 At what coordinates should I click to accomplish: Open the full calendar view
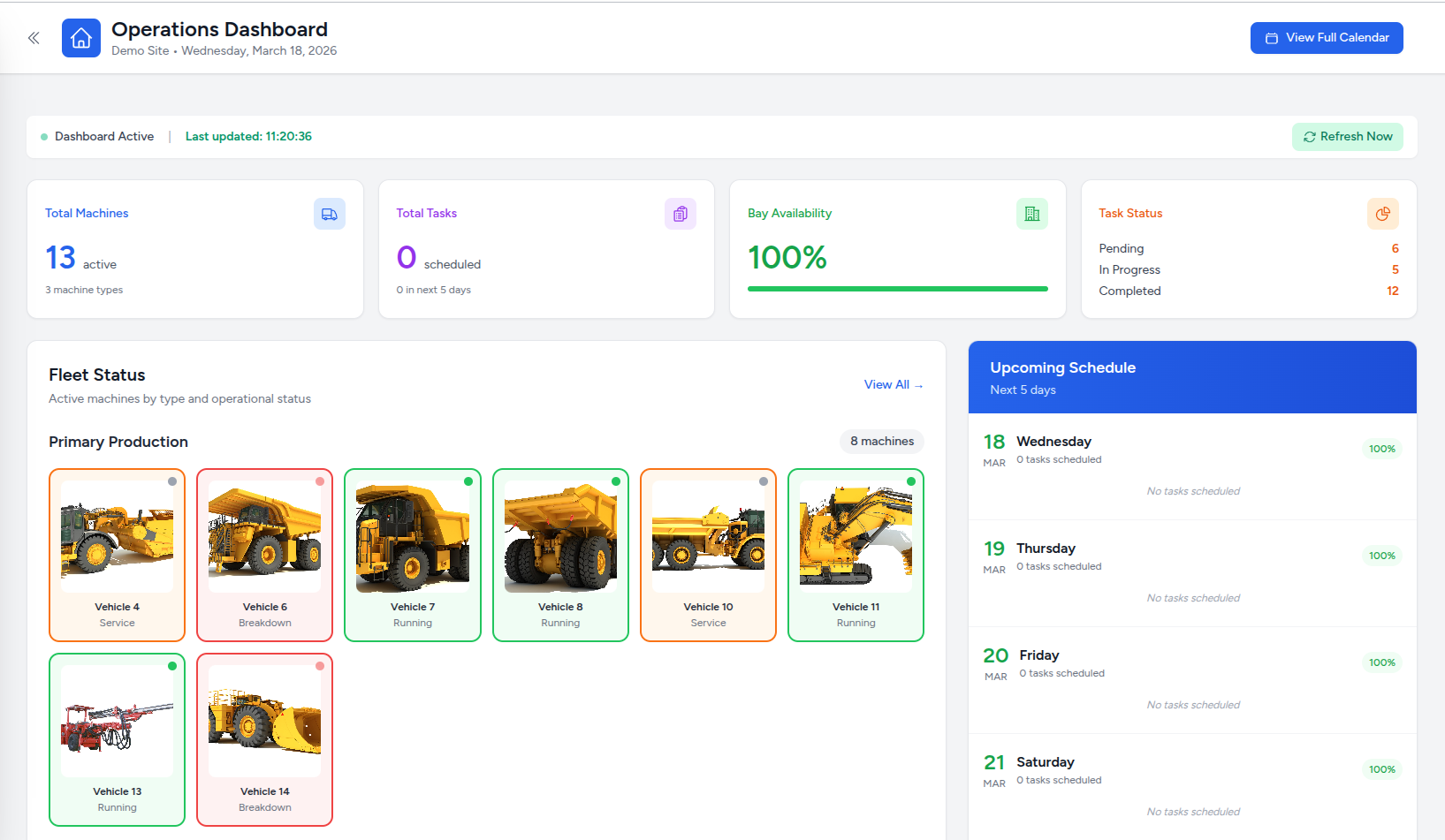(1327, 38)
